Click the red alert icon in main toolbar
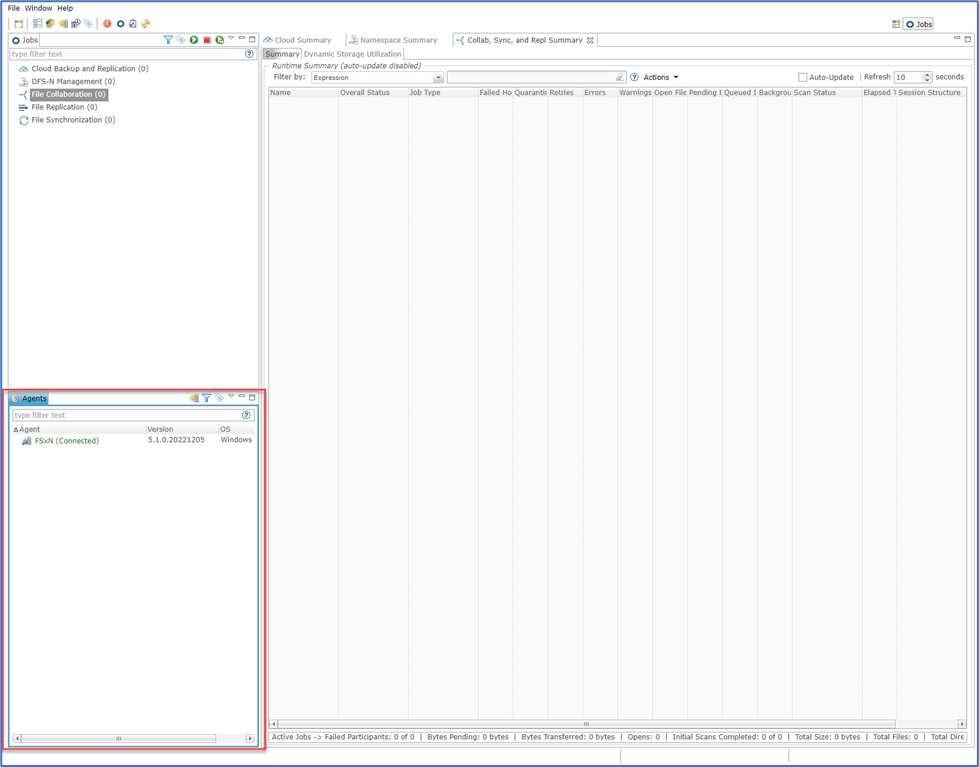 tap(107, 24)
